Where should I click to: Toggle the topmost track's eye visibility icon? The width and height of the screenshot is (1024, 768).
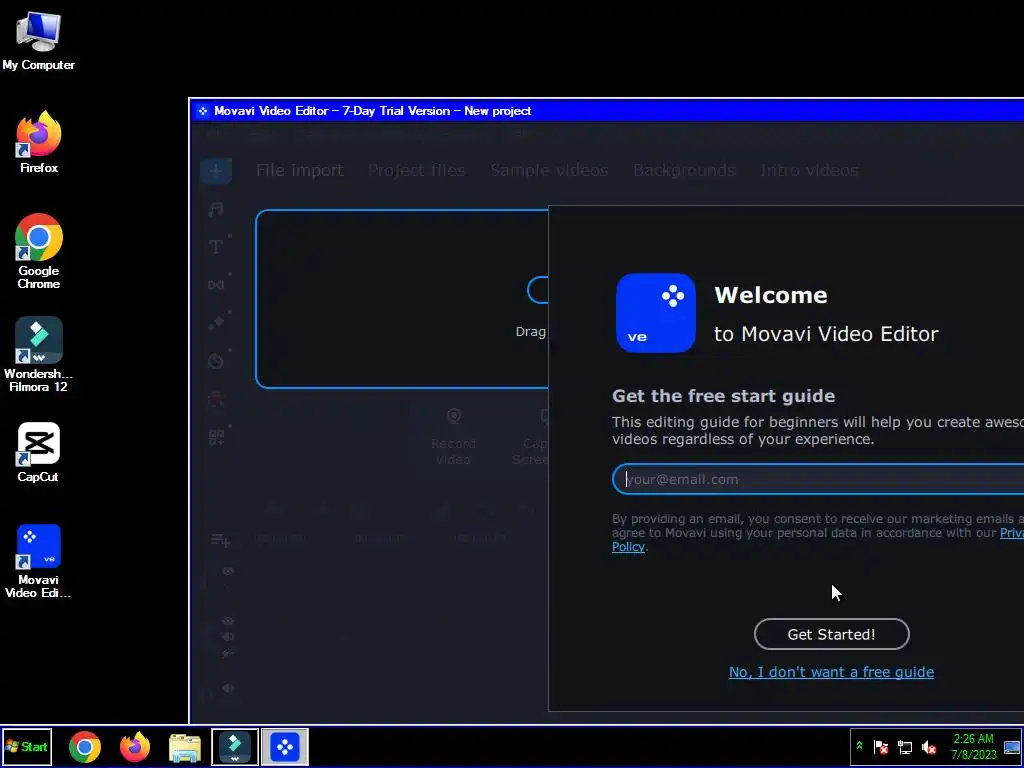pos(227,571)
